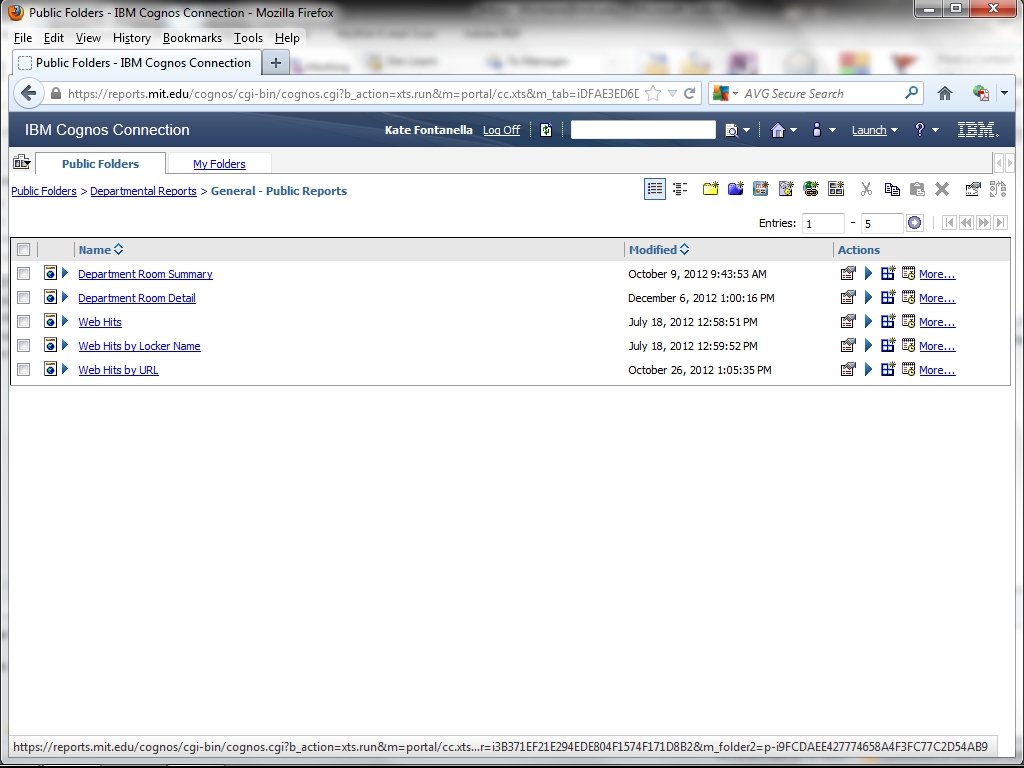Click the Log Off link
The width and height of the screenshot is (1024, 768).
tap(501, 130)
